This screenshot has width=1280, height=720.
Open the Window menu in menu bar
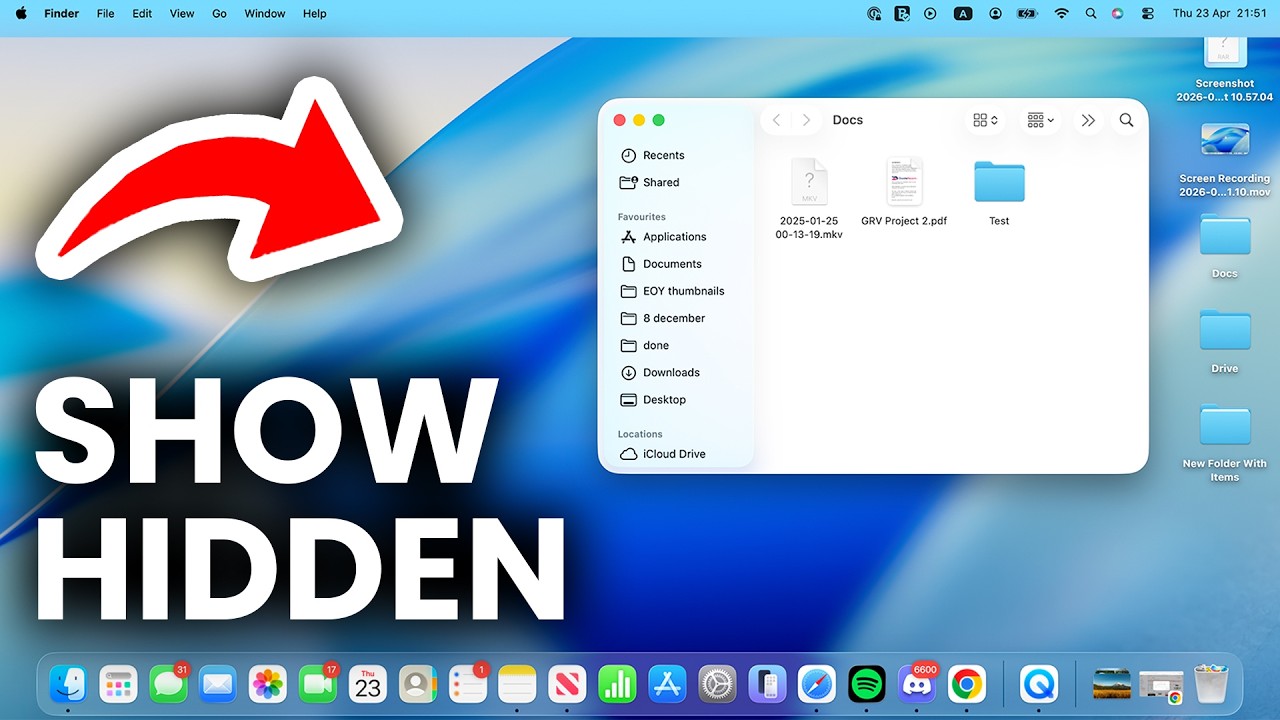pos(265,14)
